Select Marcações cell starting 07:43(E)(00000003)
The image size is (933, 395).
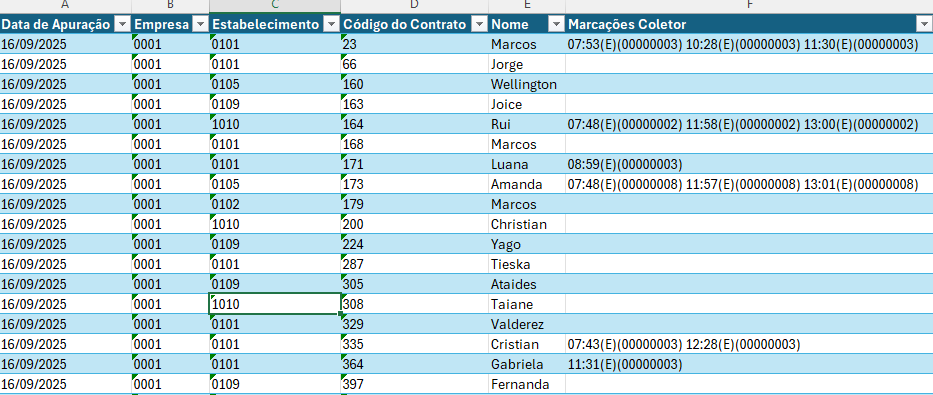pos(749,344)
